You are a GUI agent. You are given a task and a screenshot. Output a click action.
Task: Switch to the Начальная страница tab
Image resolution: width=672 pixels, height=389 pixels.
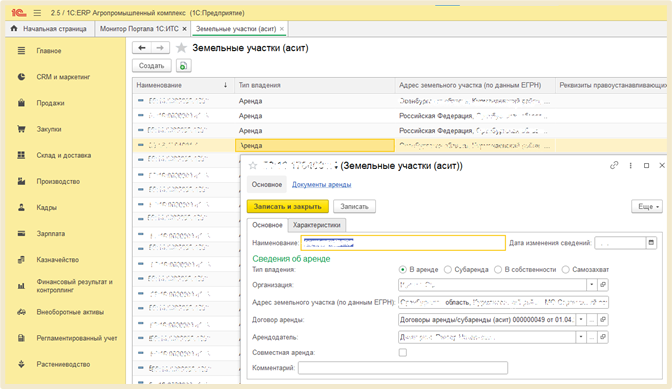pos(50,29)
